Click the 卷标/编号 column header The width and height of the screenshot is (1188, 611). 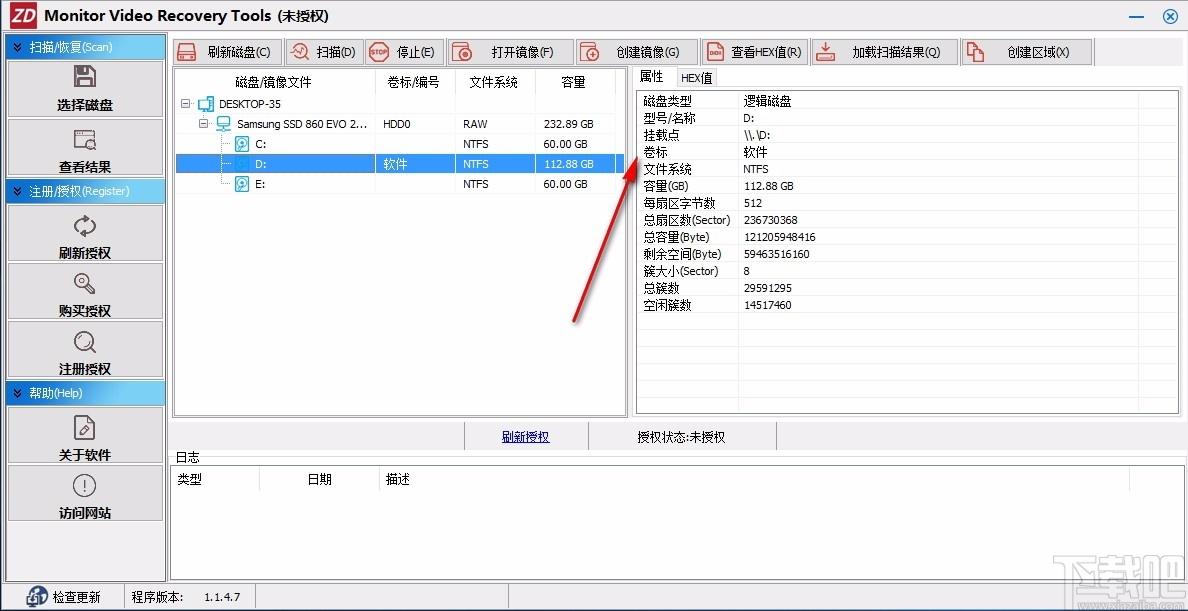414,83
